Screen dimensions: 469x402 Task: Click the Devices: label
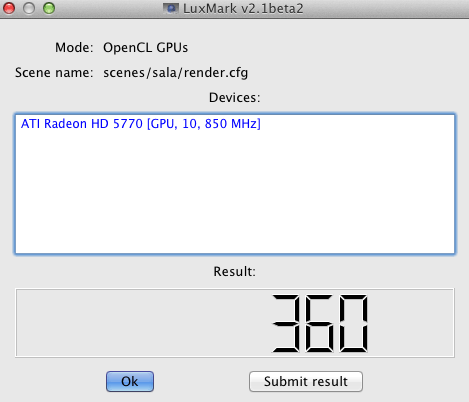(x=234, y=98)
